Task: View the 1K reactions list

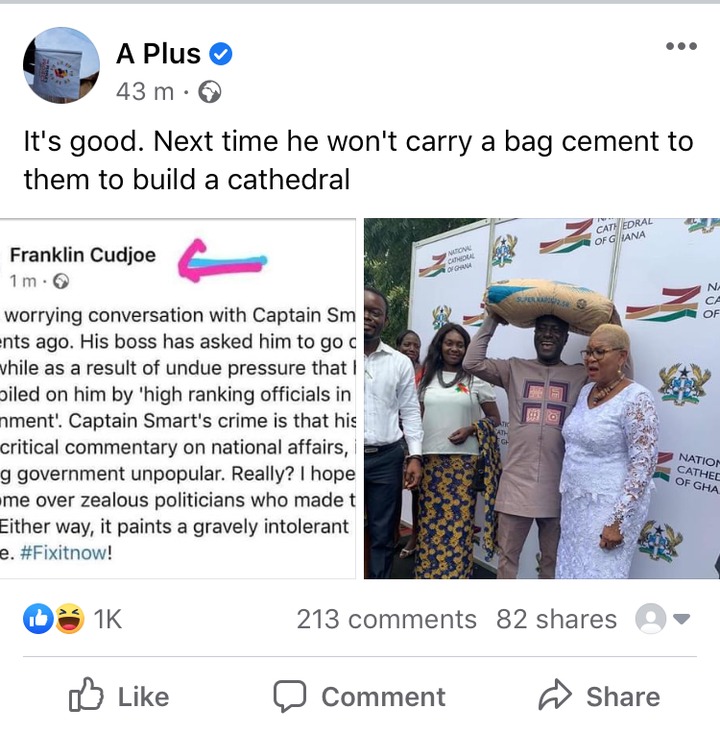Action: coord(108,619)
